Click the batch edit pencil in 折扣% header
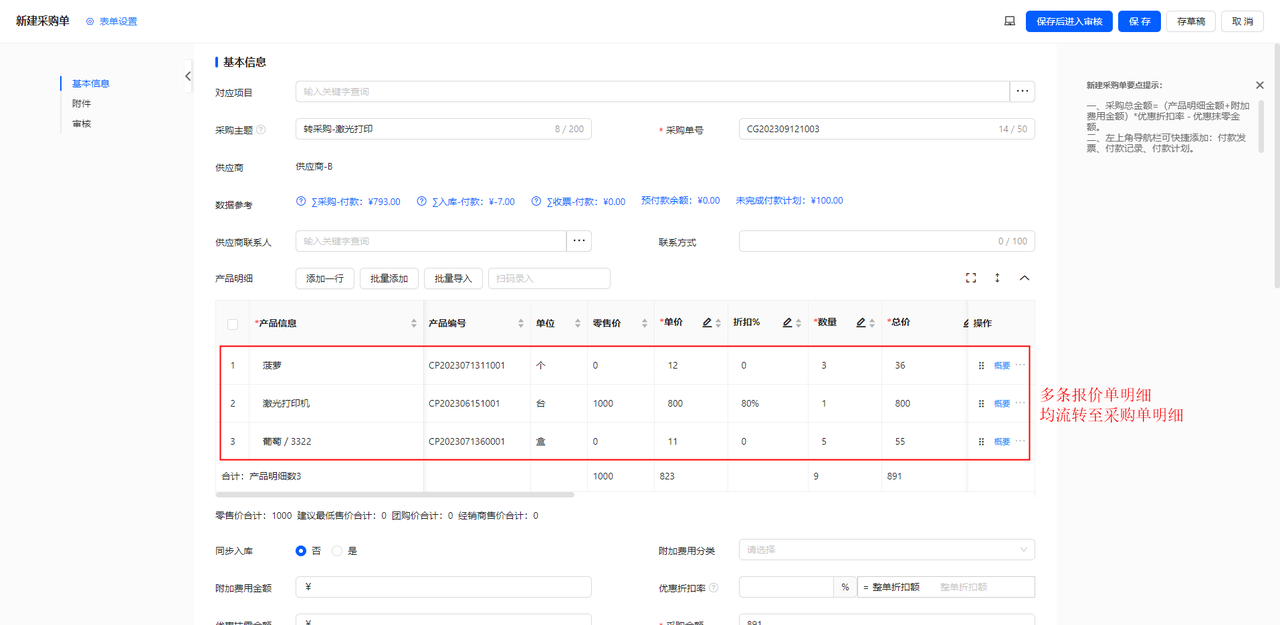The image size is (1280, 625). (787, 323)
